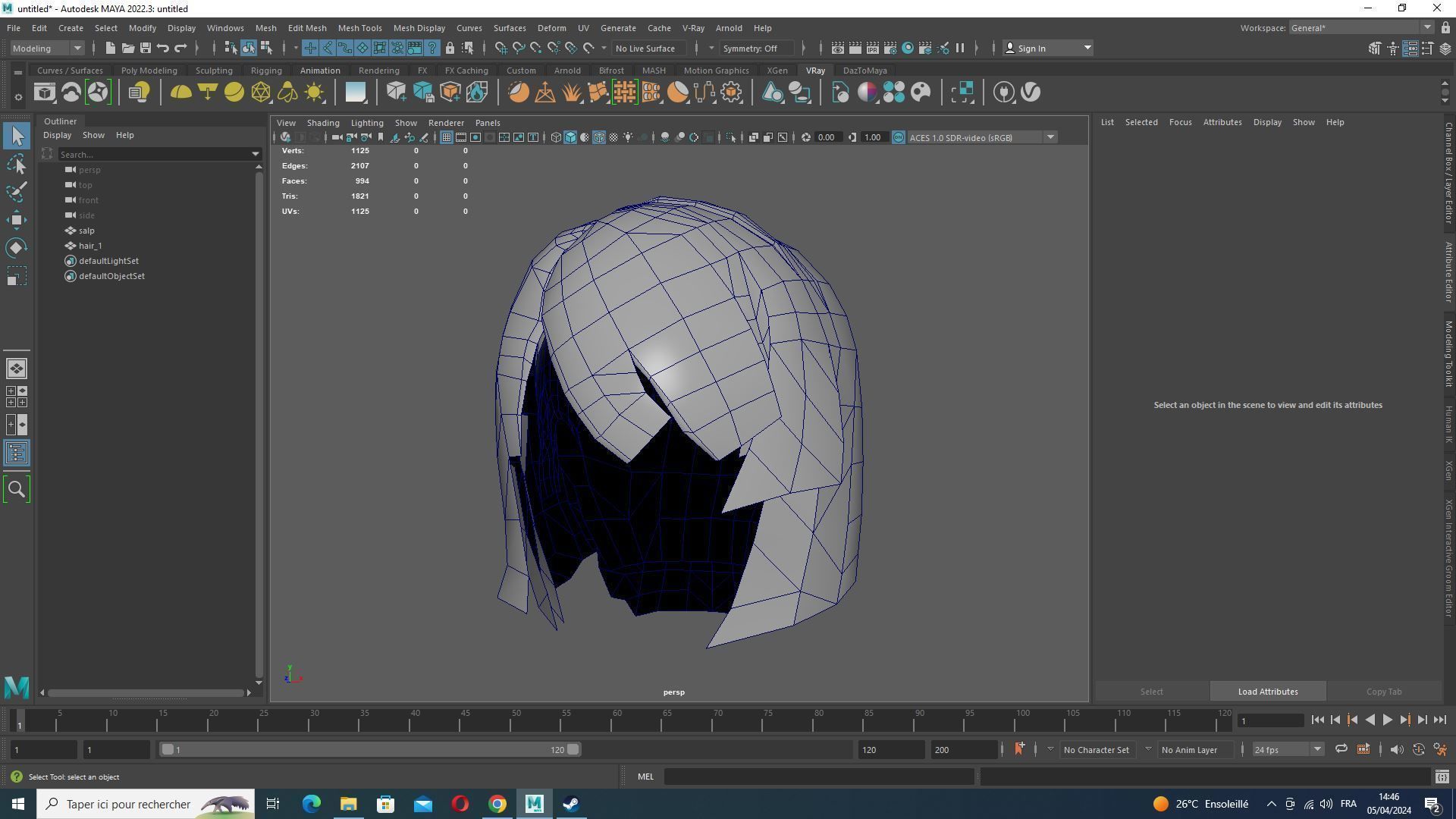The image size is (1456, 819).
Task: Open the Sign In dropdown
Action: pyautogui.click(x=1047, y=49)
